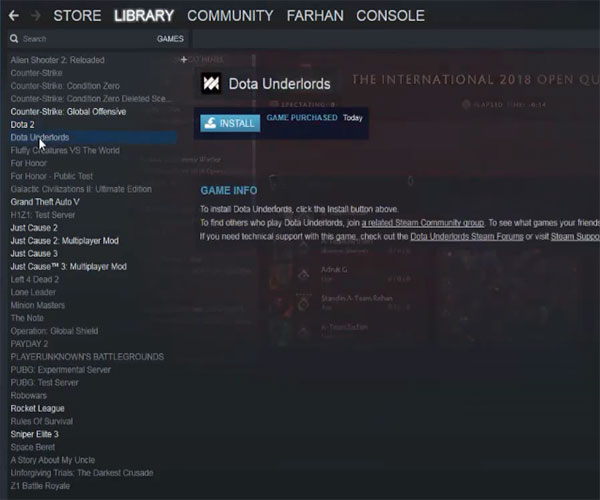
Task: Click the INSTALL button
Action: pos(230,123)
